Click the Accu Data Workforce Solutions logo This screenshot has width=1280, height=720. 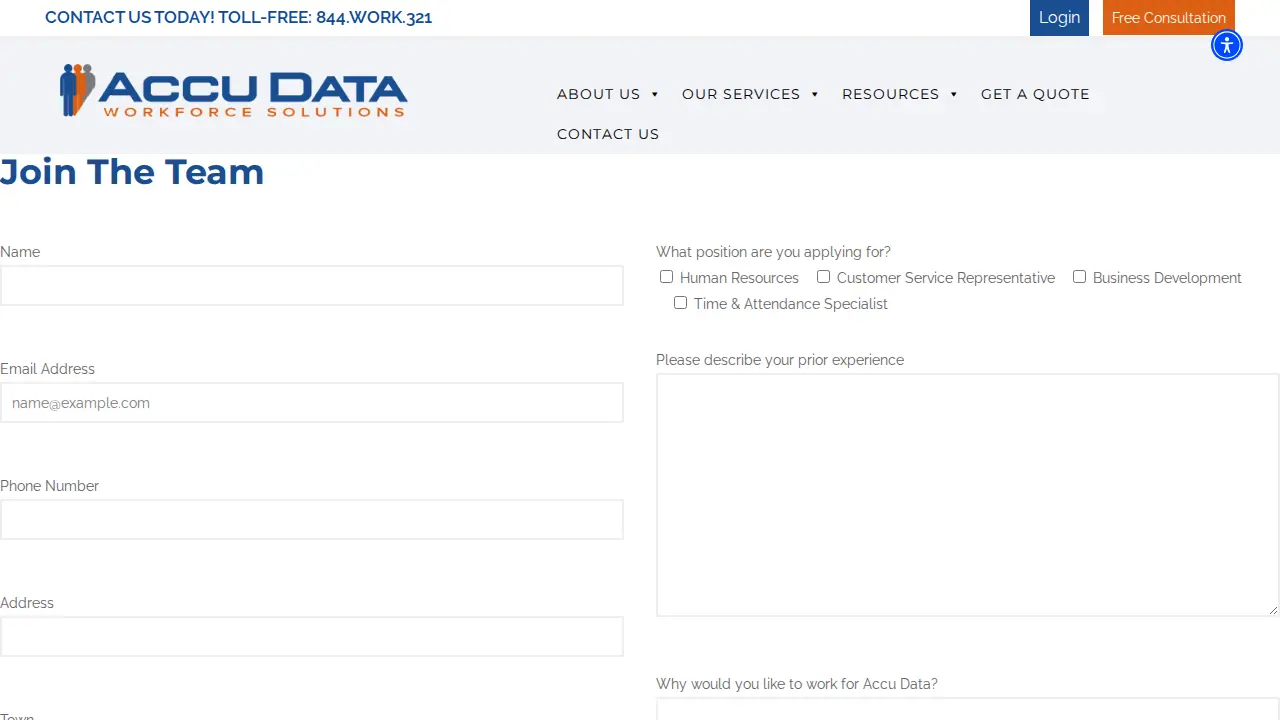click(x=234, y=91)
